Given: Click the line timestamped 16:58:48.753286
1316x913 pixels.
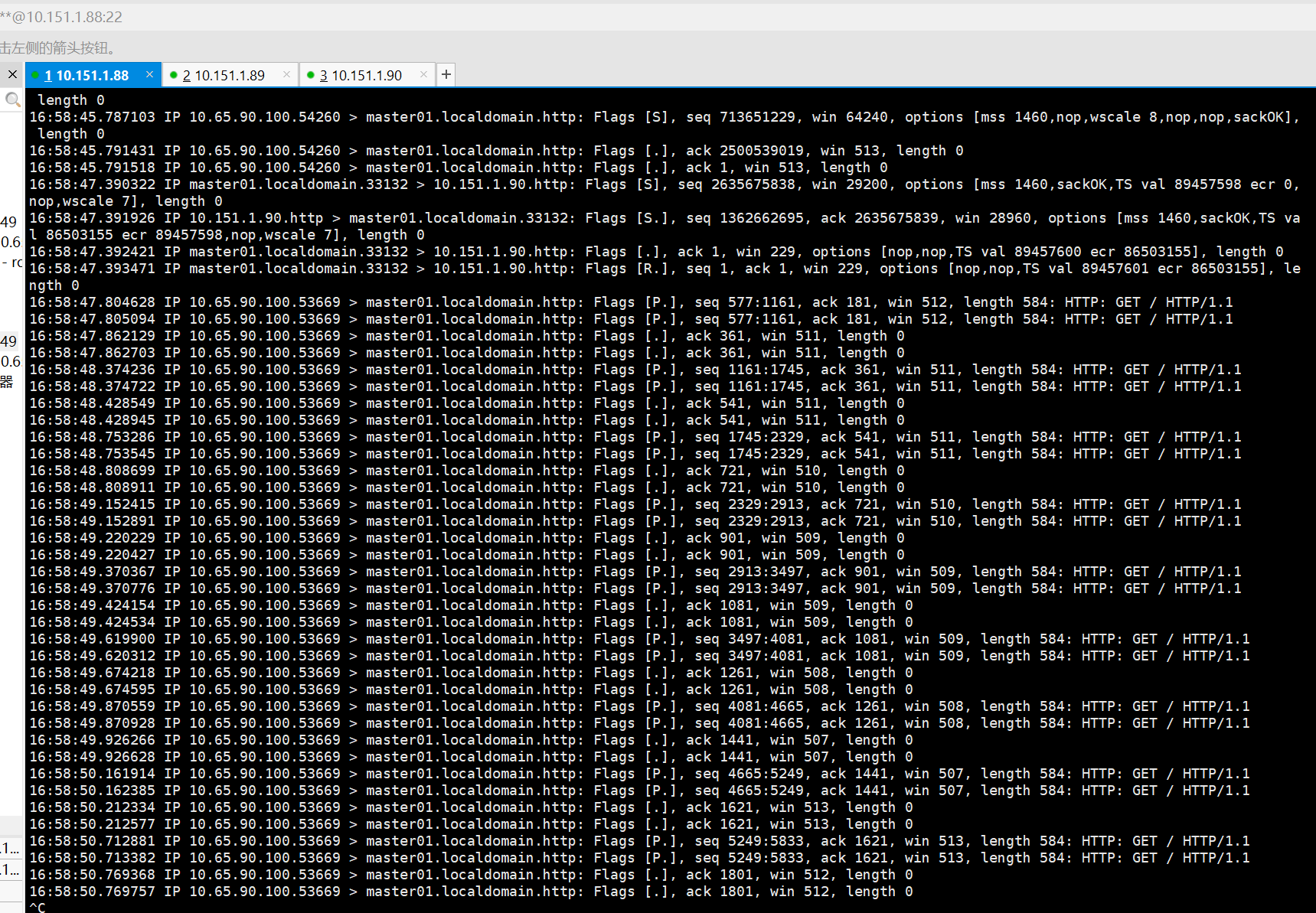Looking at the screenshot, I should 635,437.
